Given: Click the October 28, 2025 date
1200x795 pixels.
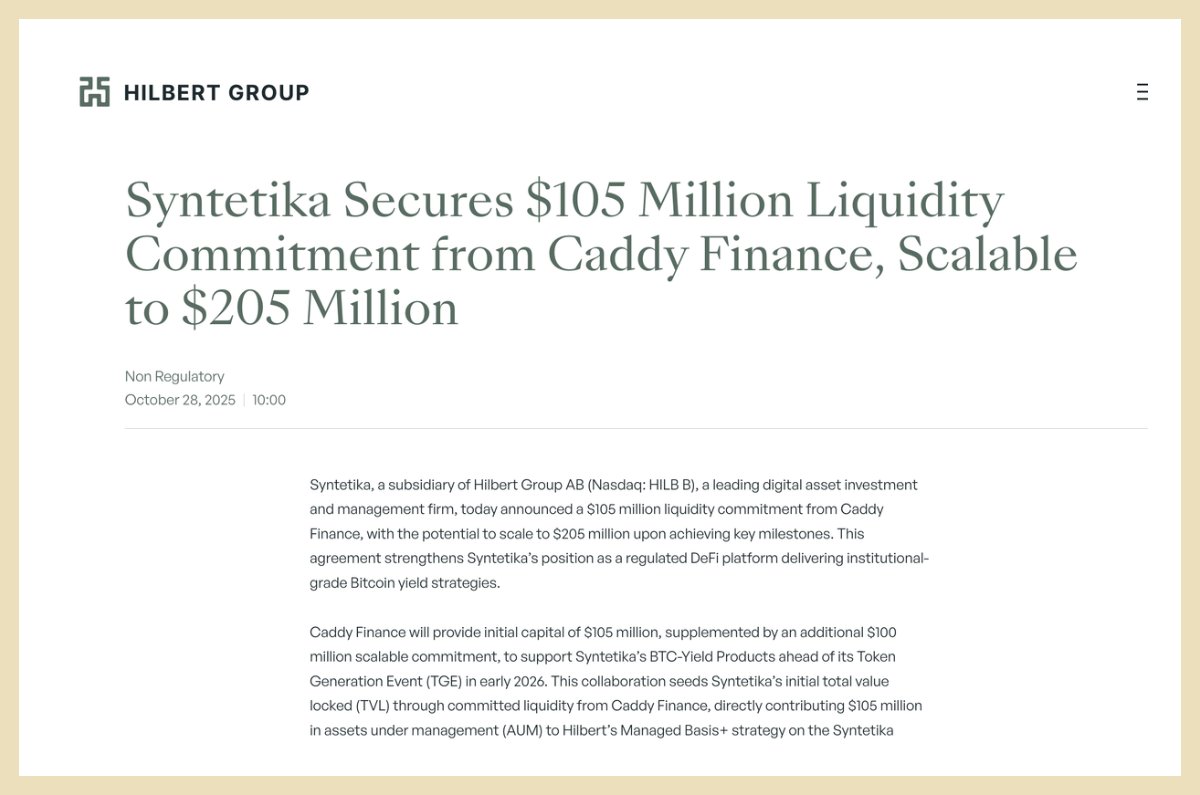Looking at the screenshot, I should pos(180,400).
